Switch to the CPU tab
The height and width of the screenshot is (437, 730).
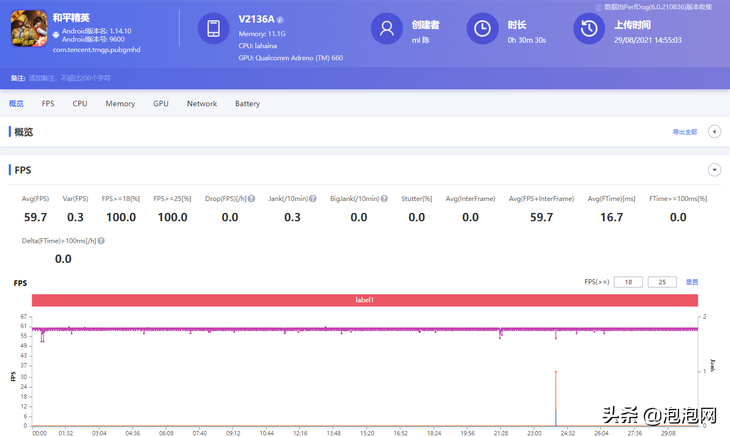80,103
